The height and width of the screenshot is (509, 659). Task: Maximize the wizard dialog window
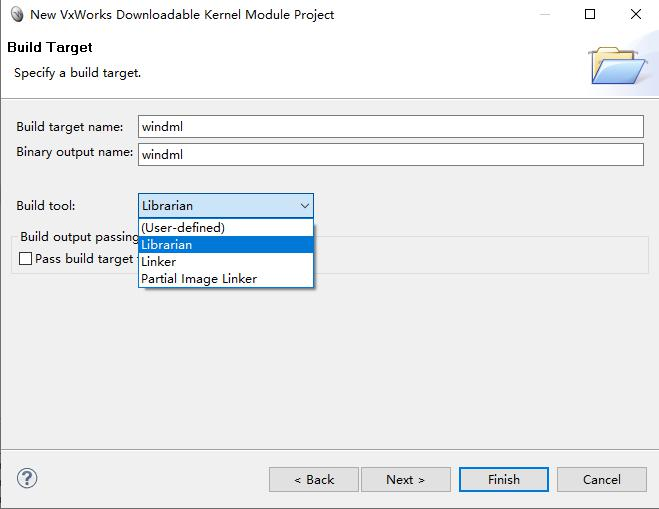[590, 14]
